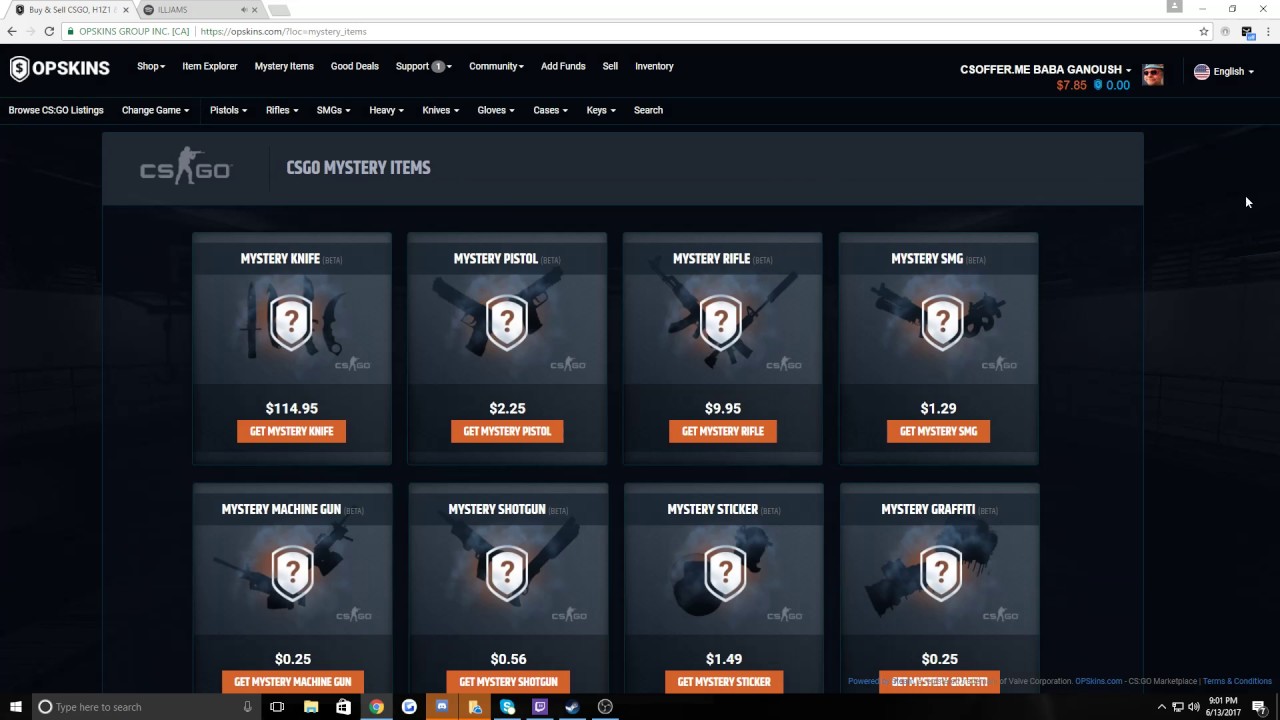Reload the page with the refresh icon
The image size is (1280, 720).
[x=49, y=31]
